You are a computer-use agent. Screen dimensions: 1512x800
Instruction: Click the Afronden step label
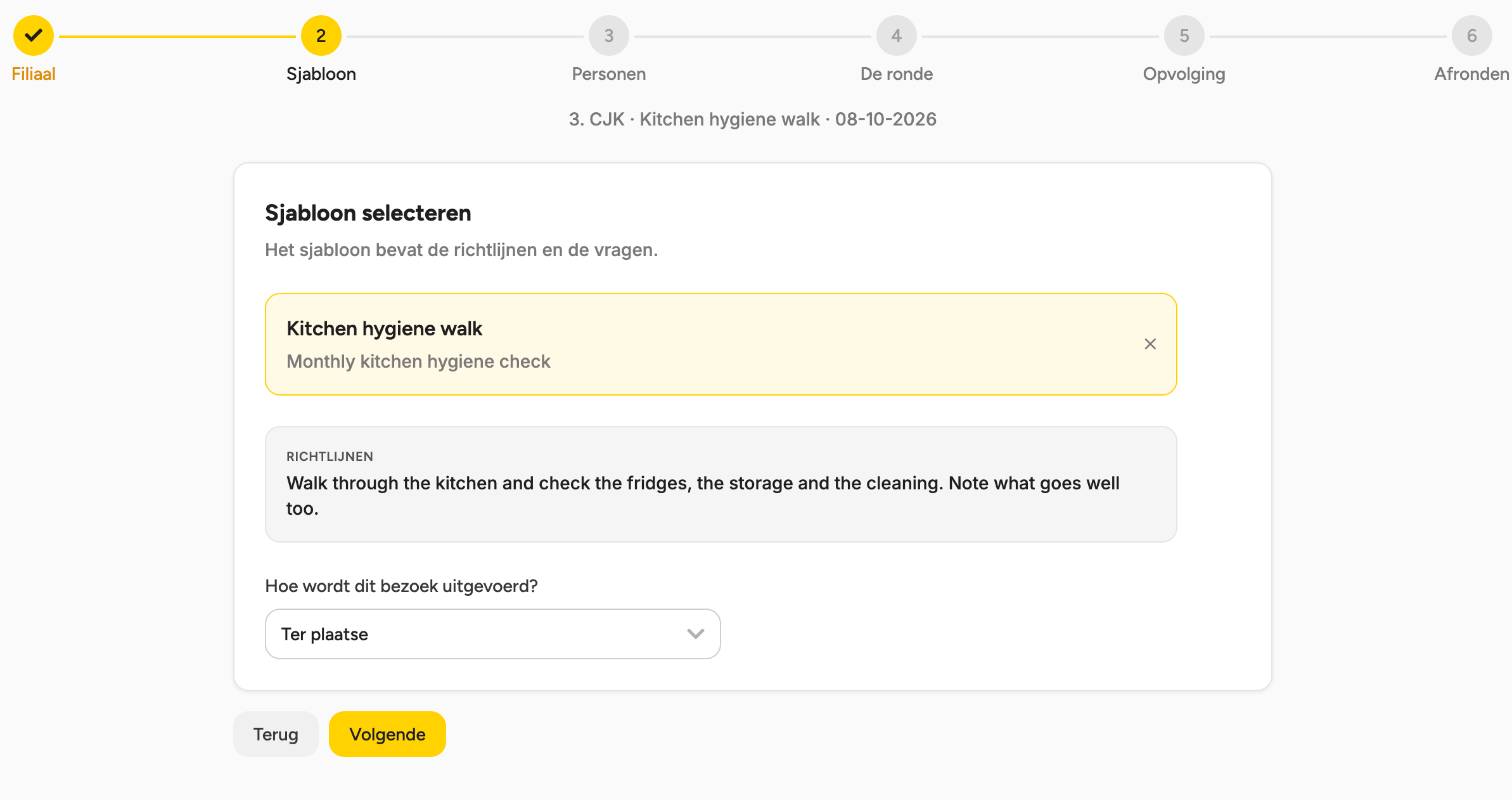(x=1472, y=74)
